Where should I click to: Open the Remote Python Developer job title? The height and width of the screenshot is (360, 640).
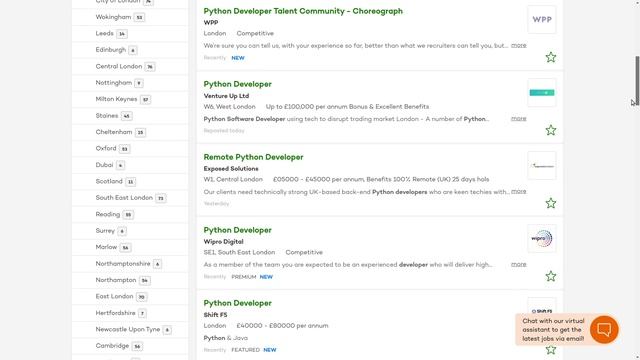[253, 157]
